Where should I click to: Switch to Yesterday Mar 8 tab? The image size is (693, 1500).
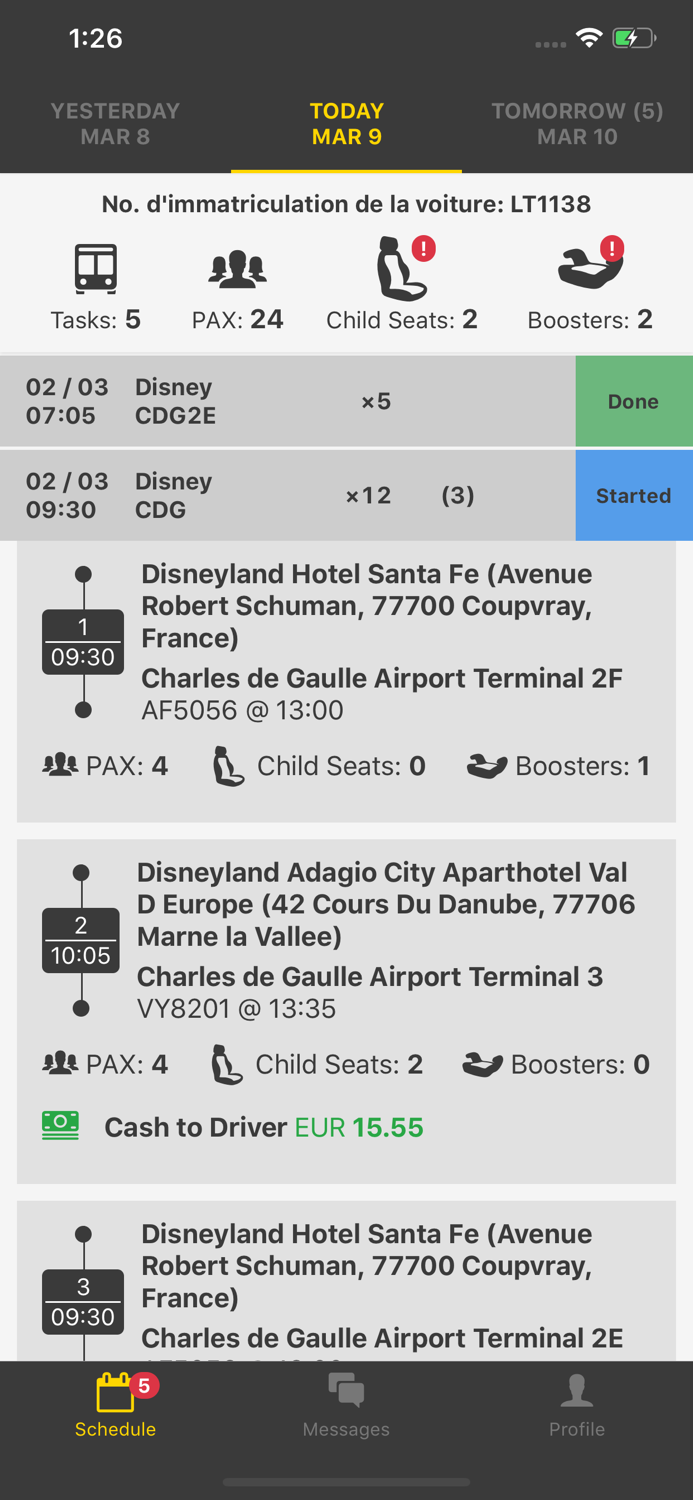pos(115,124)
